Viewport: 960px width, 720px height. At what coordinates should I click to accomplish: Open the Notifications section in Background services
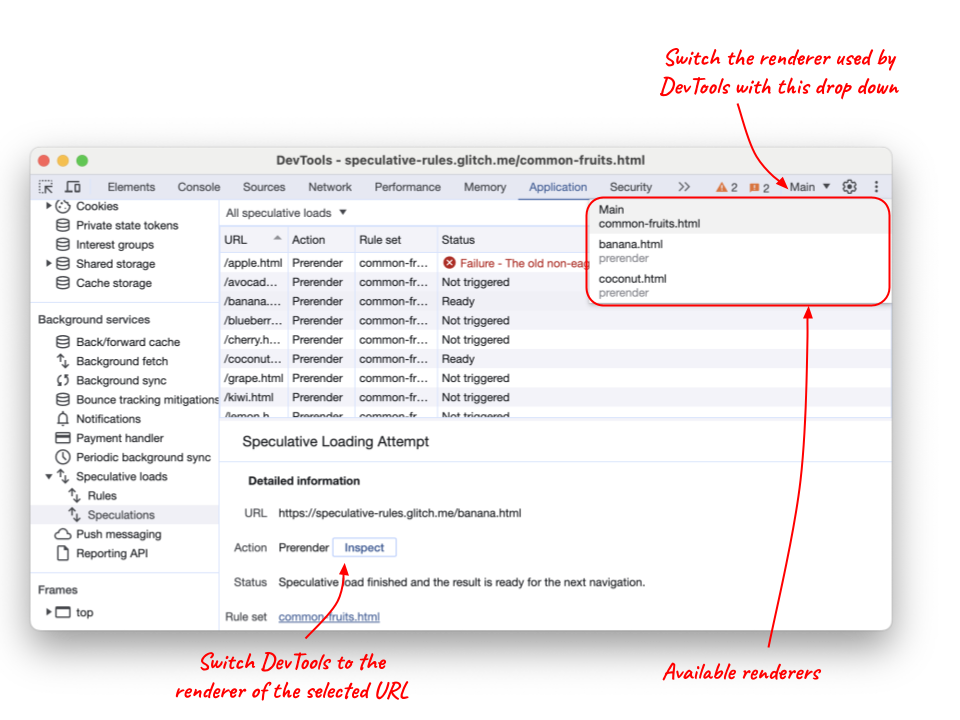(x=109, y=418)
